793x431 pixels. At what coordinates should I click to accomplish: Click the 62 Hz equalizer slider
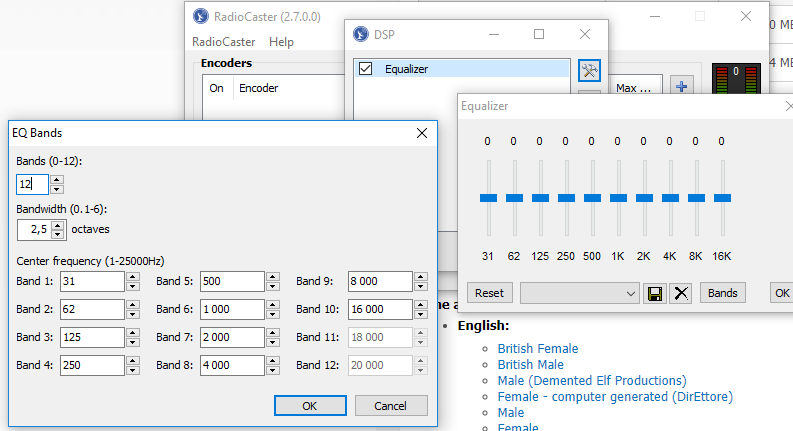click(x=514, y=198)
